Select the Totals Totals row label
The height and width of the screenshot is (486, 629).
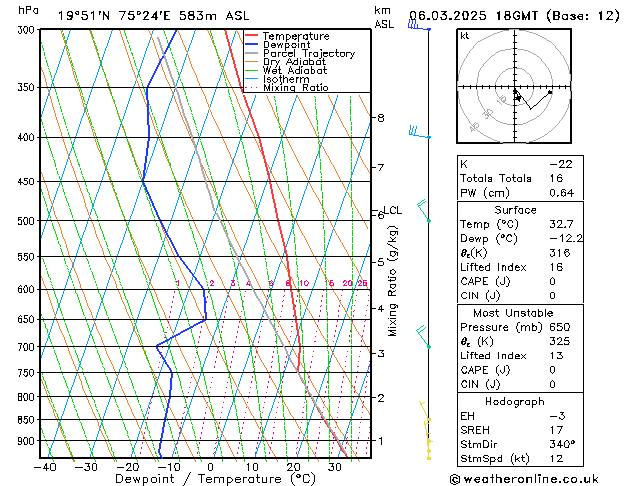[x=496, y=178]
